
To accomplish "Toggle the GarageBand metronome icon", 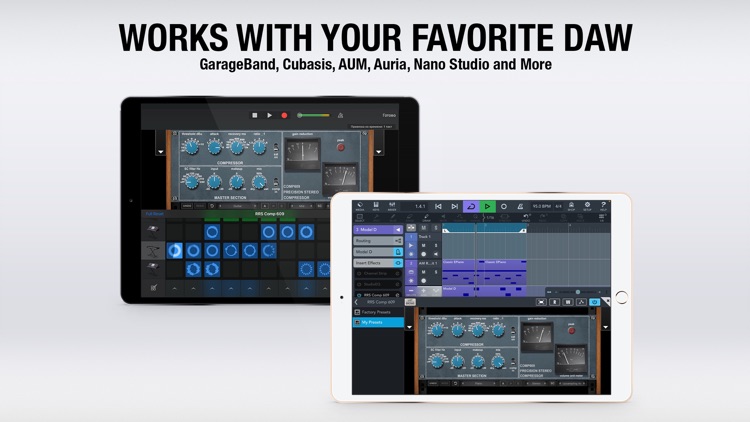I will pos(341,115).
